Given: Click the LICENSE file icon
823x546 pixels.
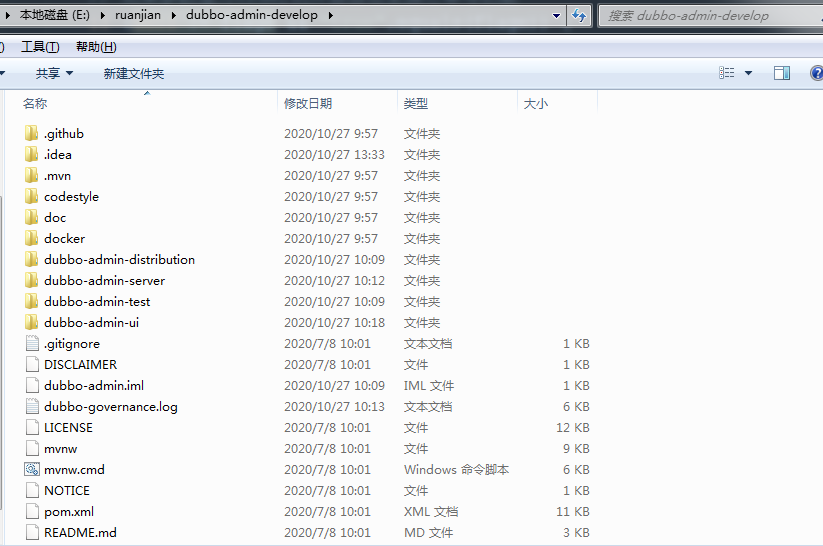Looking at the screenshot, I should (x=32, y=427).
